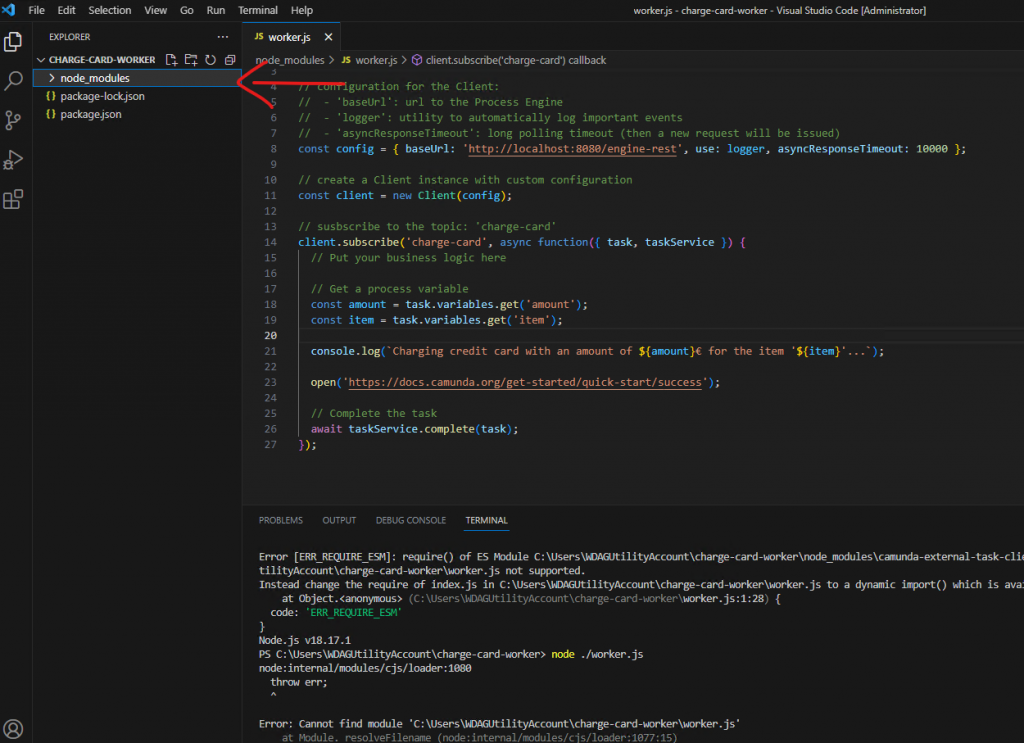Open the File menu

[x=37, y=10]
